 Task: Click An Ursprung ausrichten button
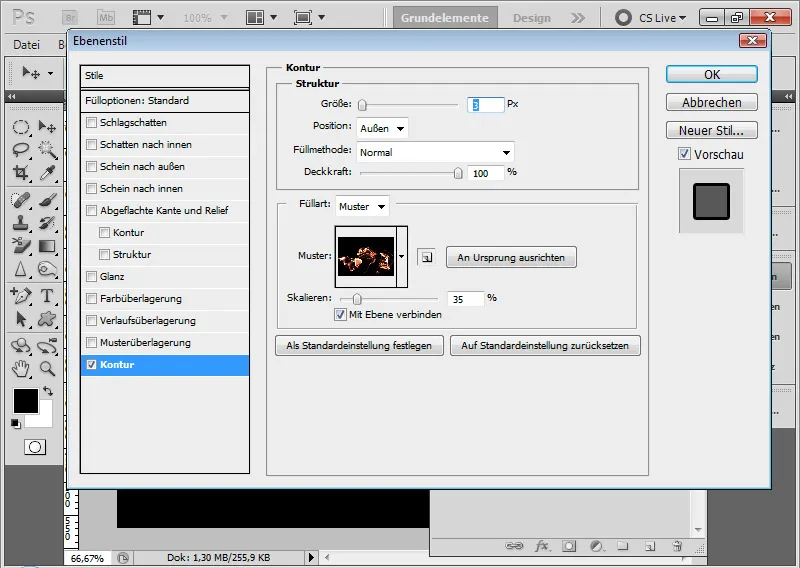click(x=511, y=257)
